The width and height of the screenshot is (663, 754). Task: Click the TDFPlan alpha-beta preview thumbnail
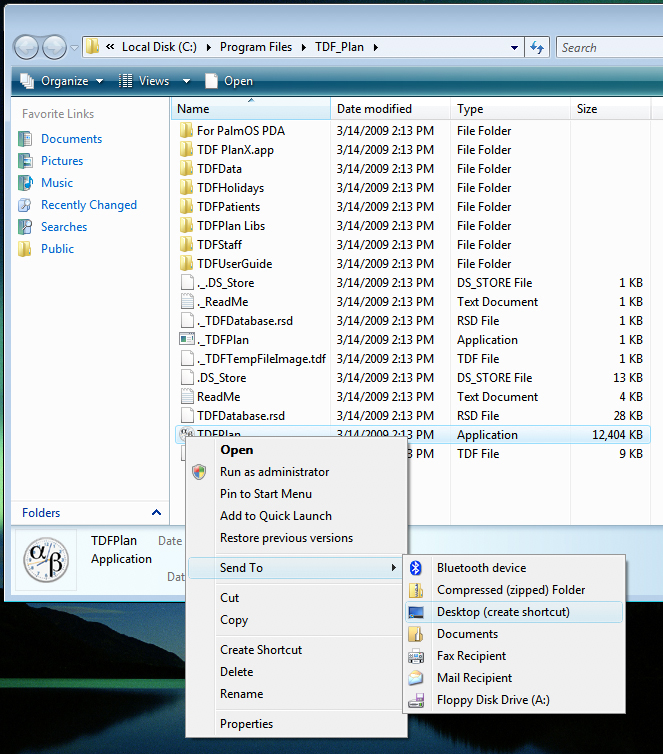(x=46, y=560)
